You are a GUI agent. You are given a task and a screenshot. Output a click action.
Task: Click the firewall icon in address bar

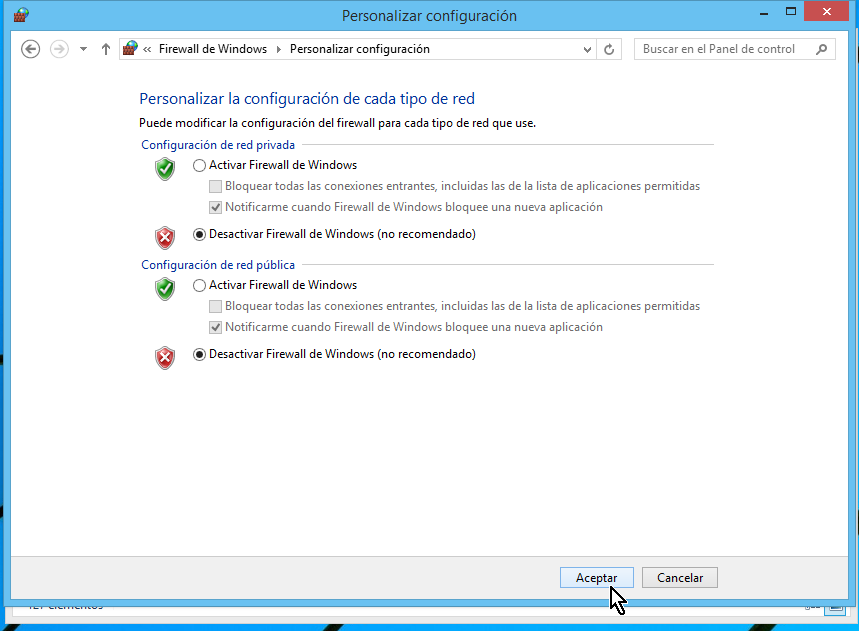click(130, 48)
